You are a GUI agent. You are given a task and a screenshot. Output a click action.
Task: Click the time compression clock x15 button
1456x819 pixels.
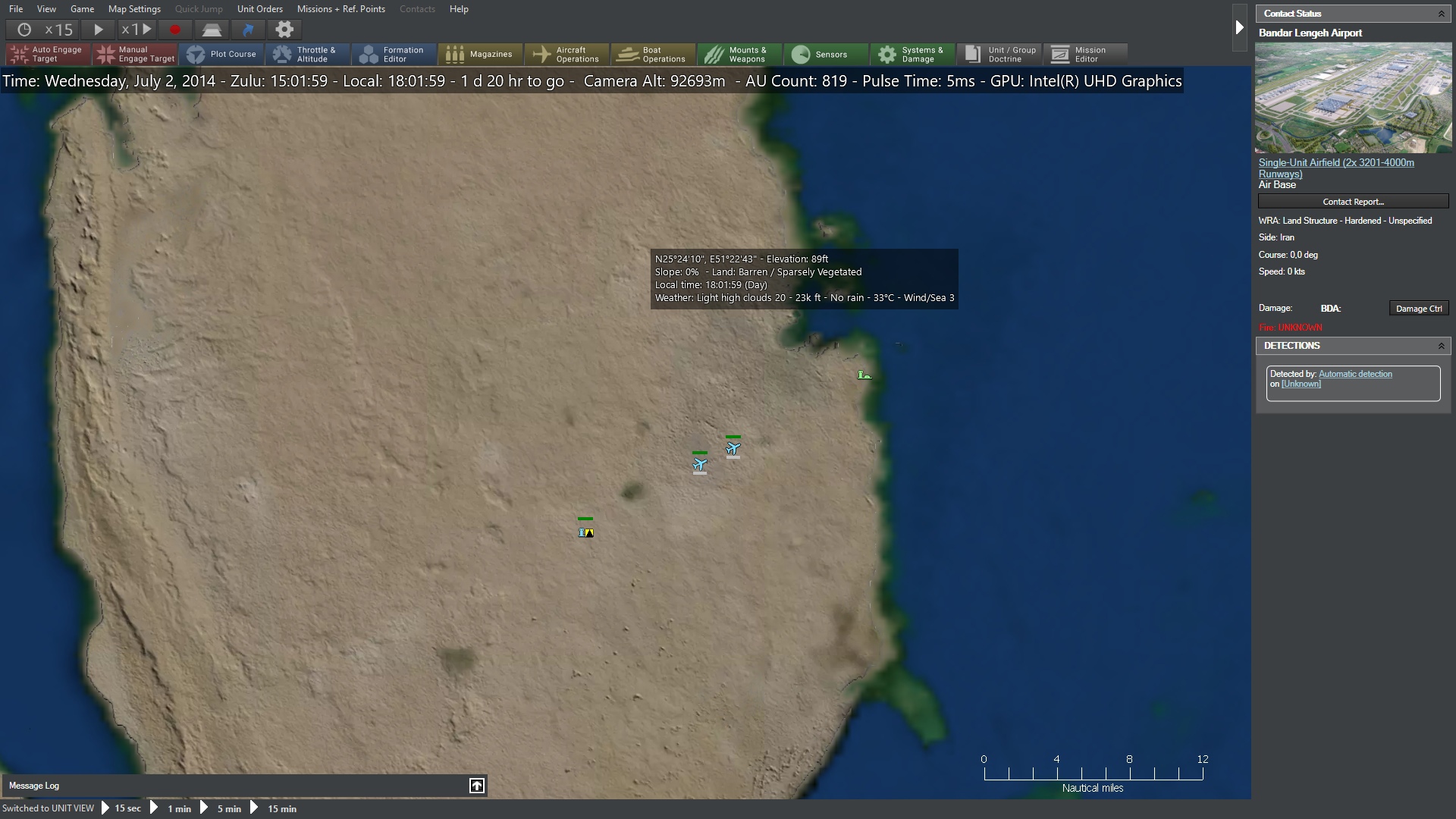pyautogui.click(x=45, y=30)
